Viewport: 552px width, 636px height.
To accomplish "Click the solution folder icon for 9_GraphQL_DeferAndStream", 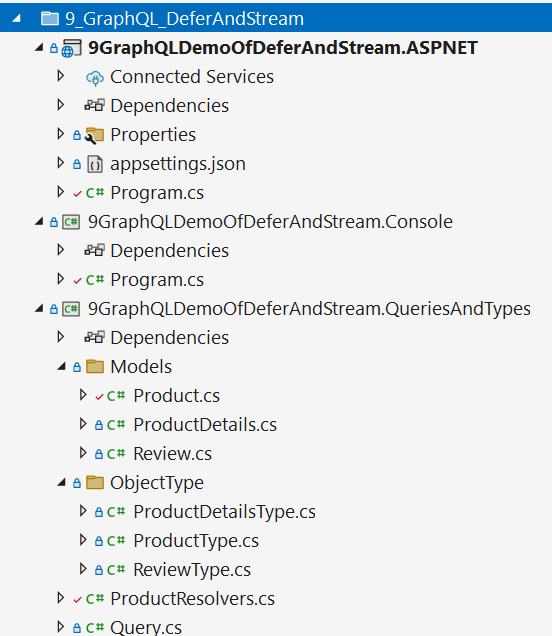I will click(x=50, y=19).
